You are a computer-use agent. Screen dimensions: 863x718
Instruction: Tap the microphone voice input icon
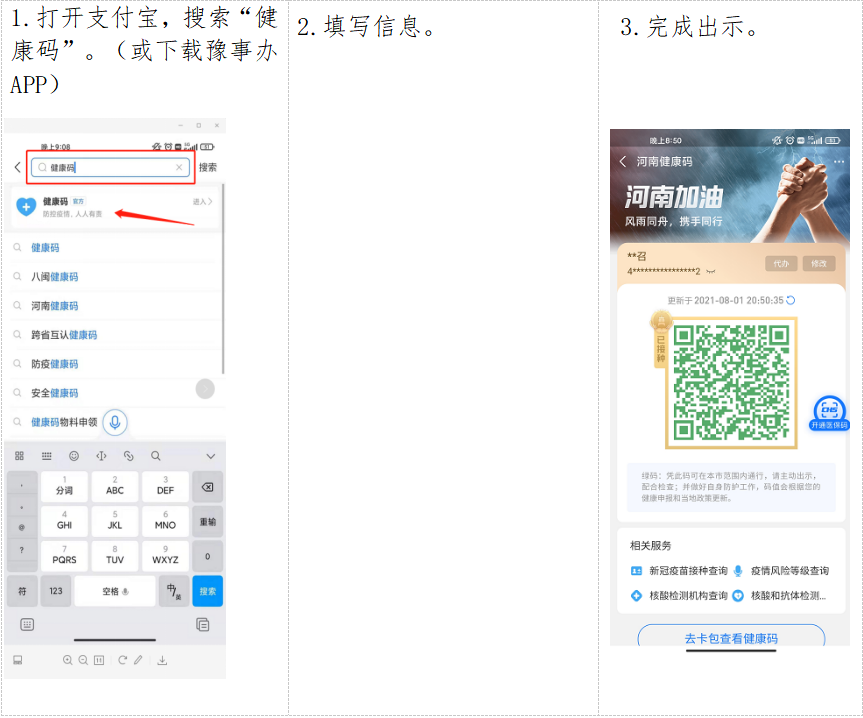(115, 422)
